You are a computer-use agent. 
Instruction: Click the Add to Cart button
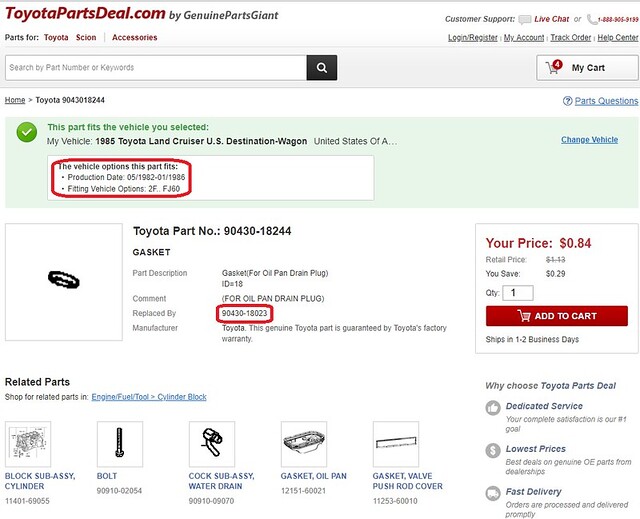tap(557, 316)
